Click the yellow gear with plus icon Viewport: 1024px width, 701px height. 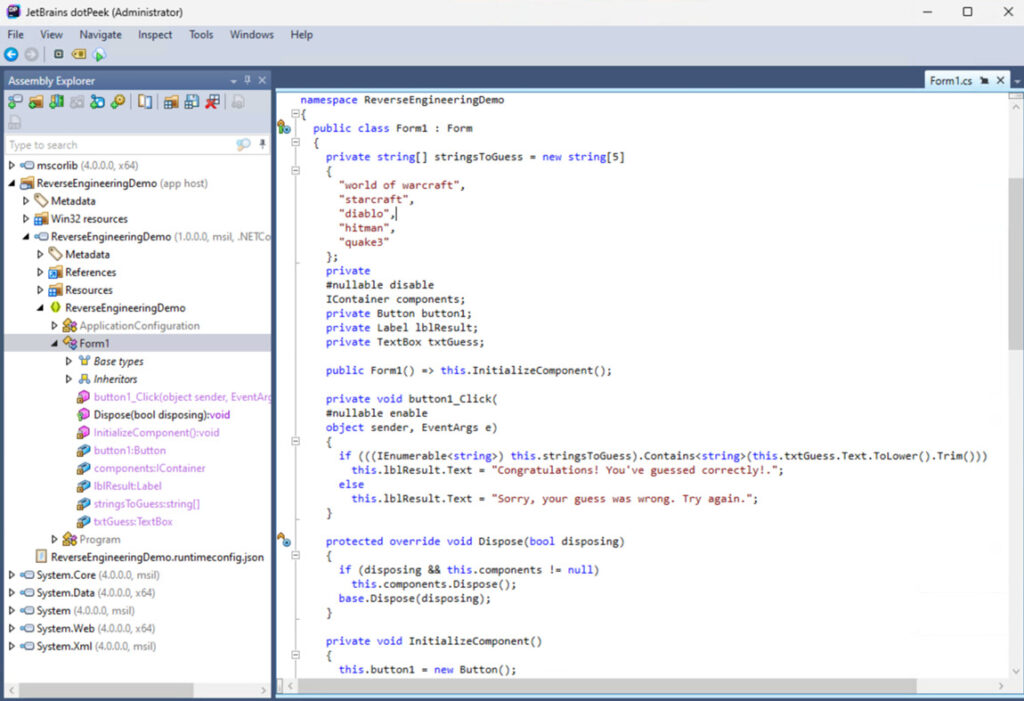pyautogui.click(x=118, y=101)
